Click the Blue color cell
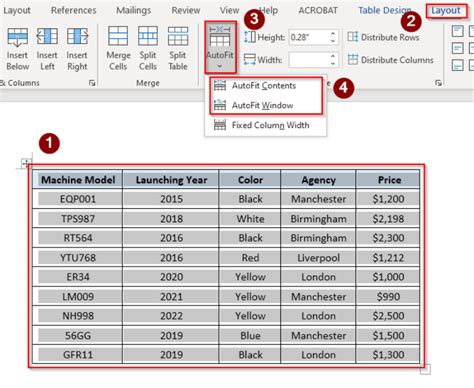 pyautogui.click(x=250, y=335)
